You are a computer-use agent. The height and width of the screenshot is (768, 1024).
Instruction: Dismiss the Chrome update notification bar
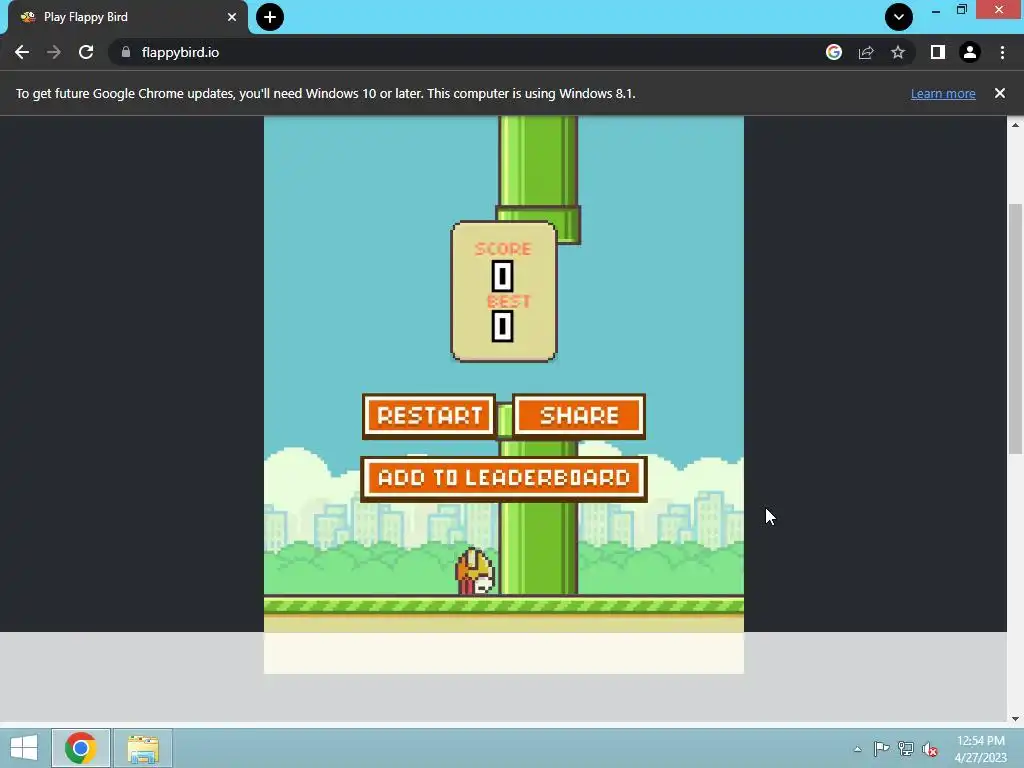click(1000, 93)
